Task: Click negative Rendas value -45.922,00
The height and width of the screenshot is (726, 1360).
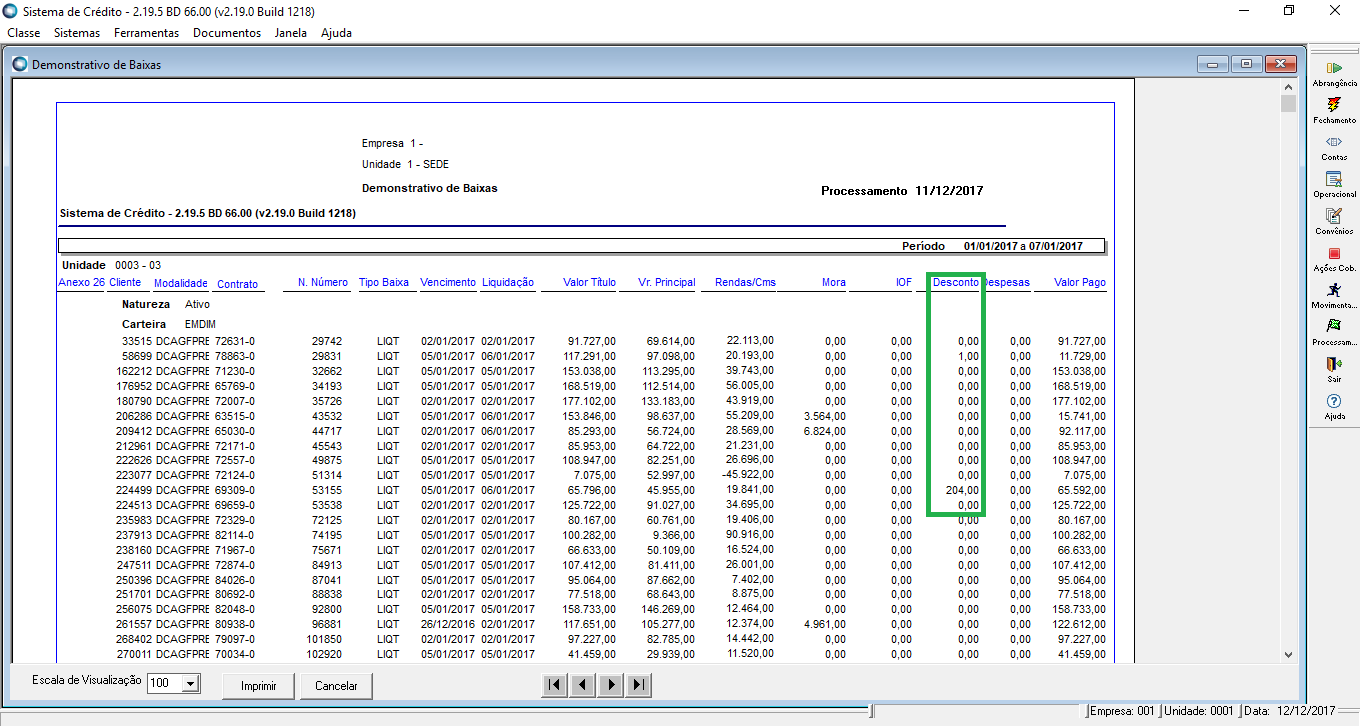Action: pos(748,475)
